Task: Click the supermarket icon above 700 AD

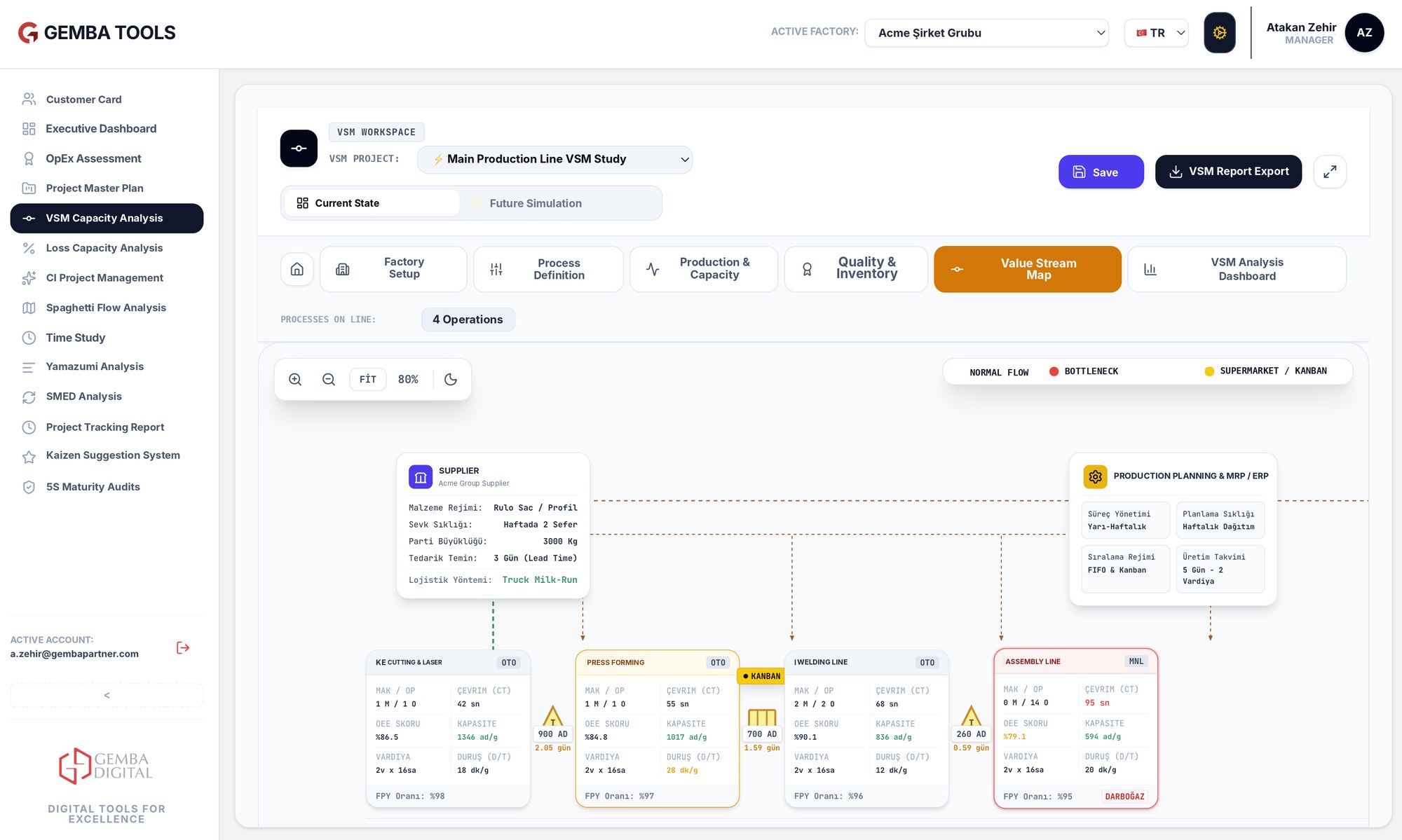Action: point(762,717)
